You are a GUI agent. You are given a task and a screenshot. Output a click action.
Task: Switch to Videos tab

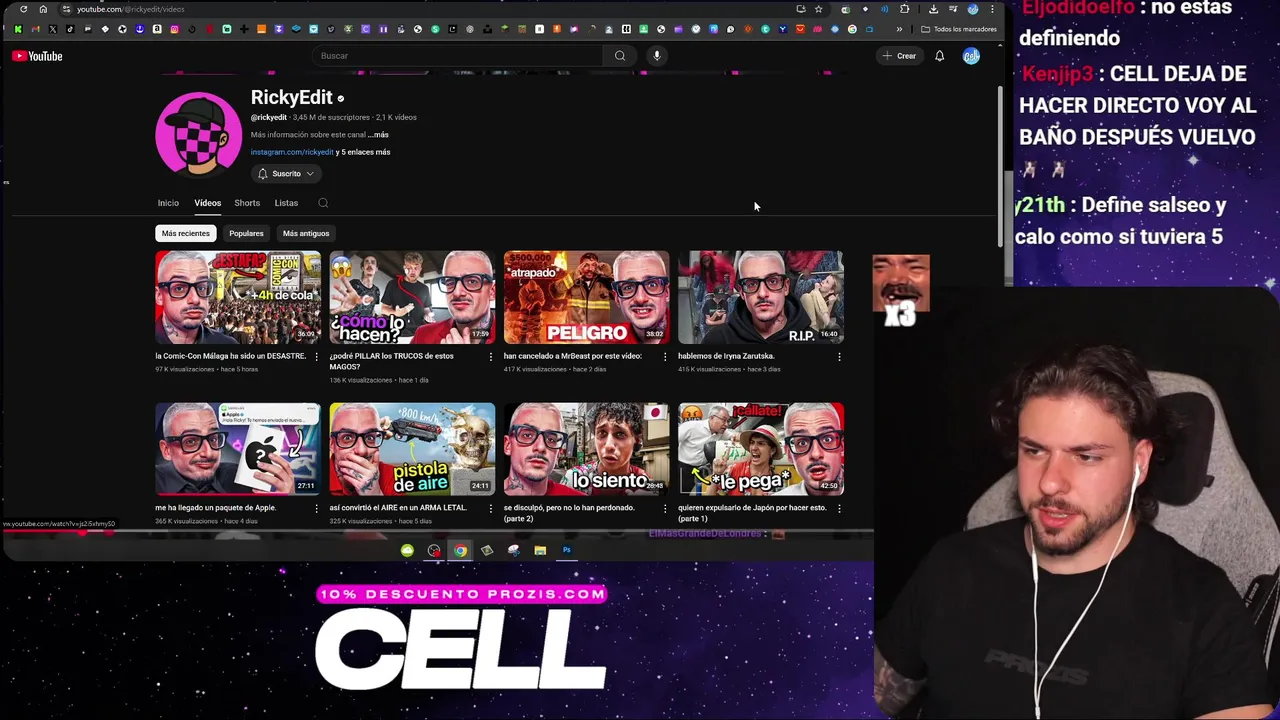pyautogui.click(x=207, y=203)
